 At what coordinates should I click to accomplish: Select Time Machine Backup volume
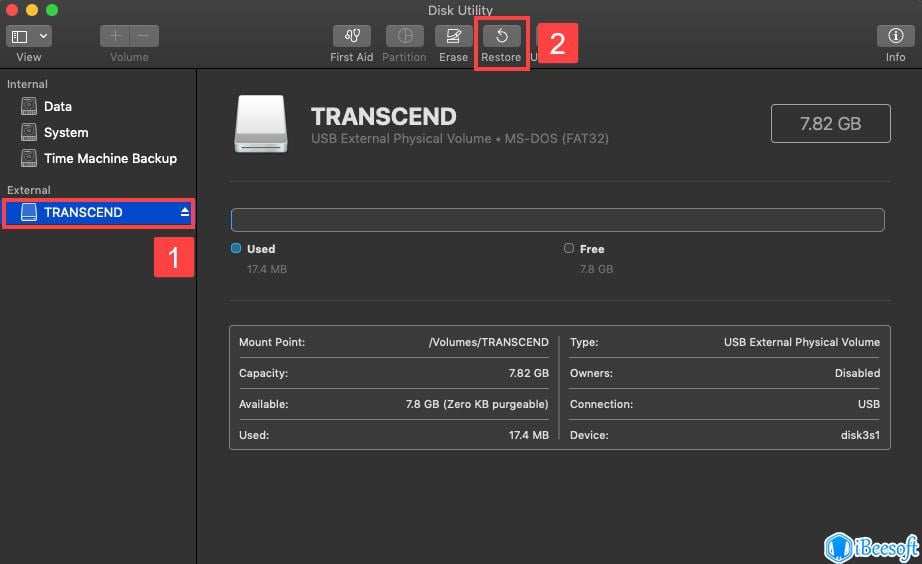pyautogui.click(x=98, y=158)
